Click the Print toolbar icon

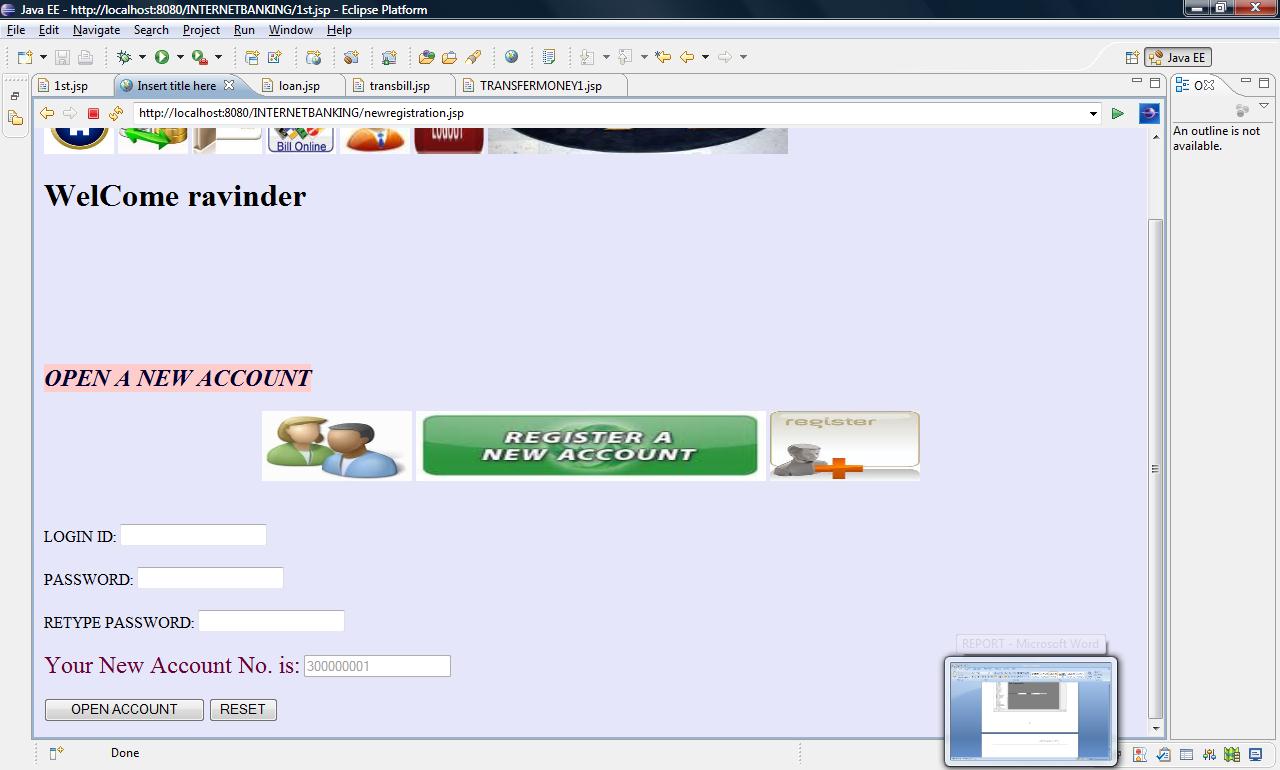click(x=85, y=57)
